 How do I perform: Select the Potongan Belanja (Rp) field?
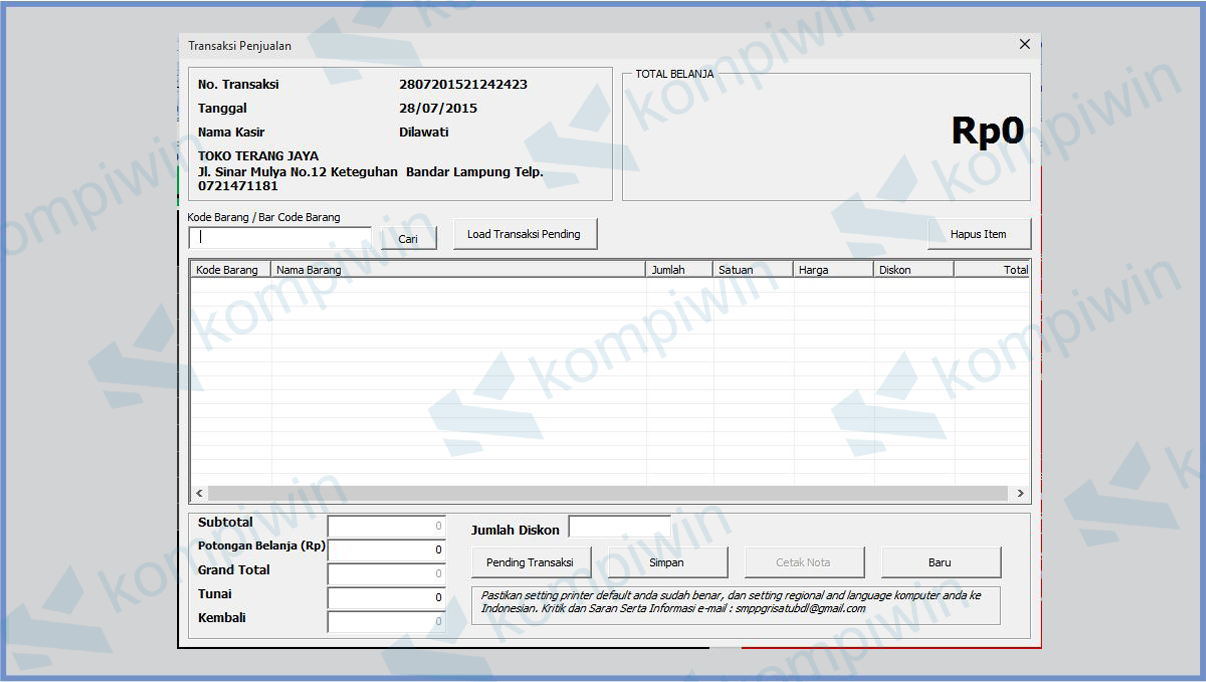pyautogui.click(x=386, y=550)
